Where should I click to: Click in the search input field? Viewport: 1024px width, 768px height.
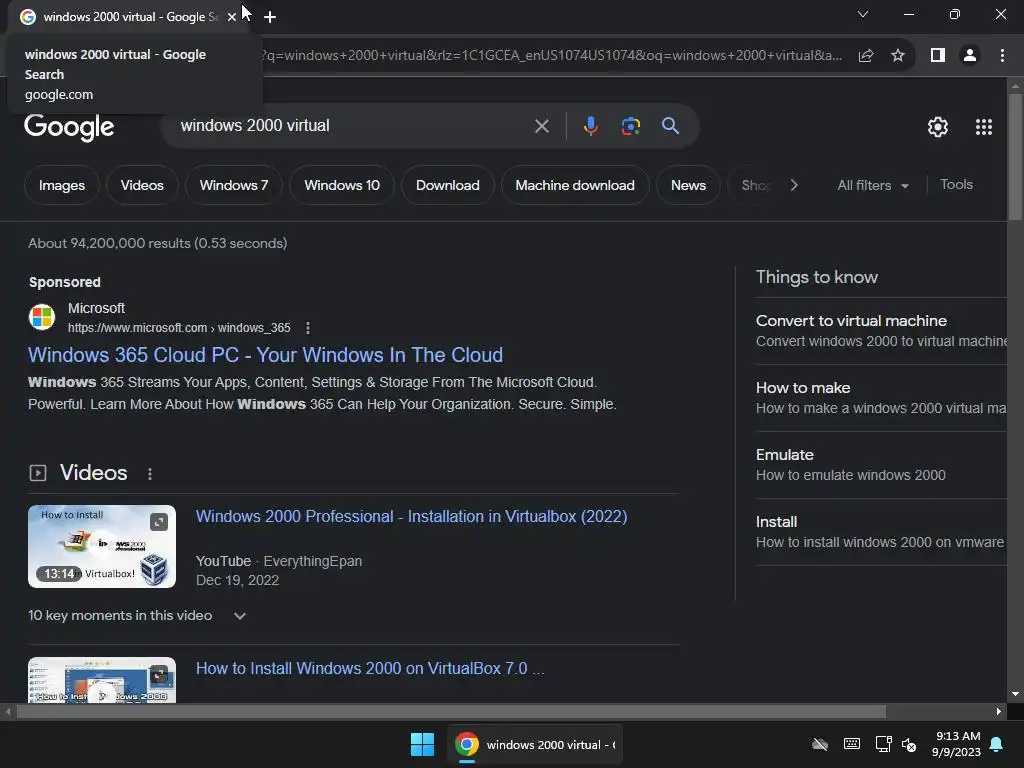pyautogui.click(x=353, y=125)
